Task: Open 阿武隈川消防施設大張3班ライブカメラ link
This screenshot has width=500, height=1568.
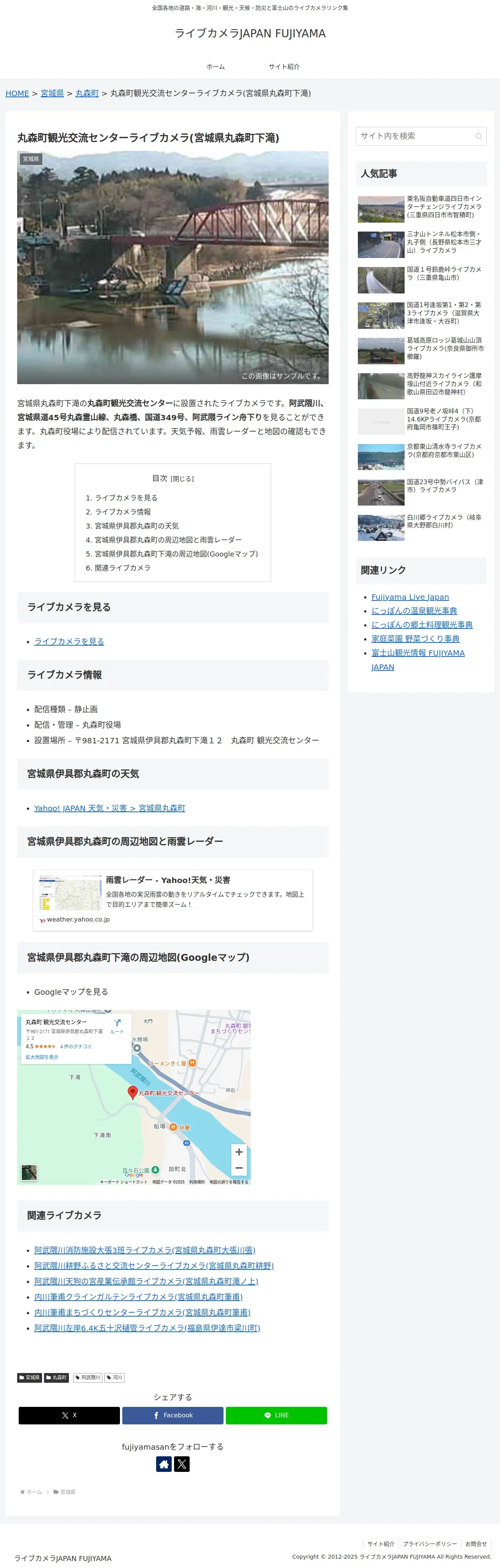Action: click(145, 1250)
